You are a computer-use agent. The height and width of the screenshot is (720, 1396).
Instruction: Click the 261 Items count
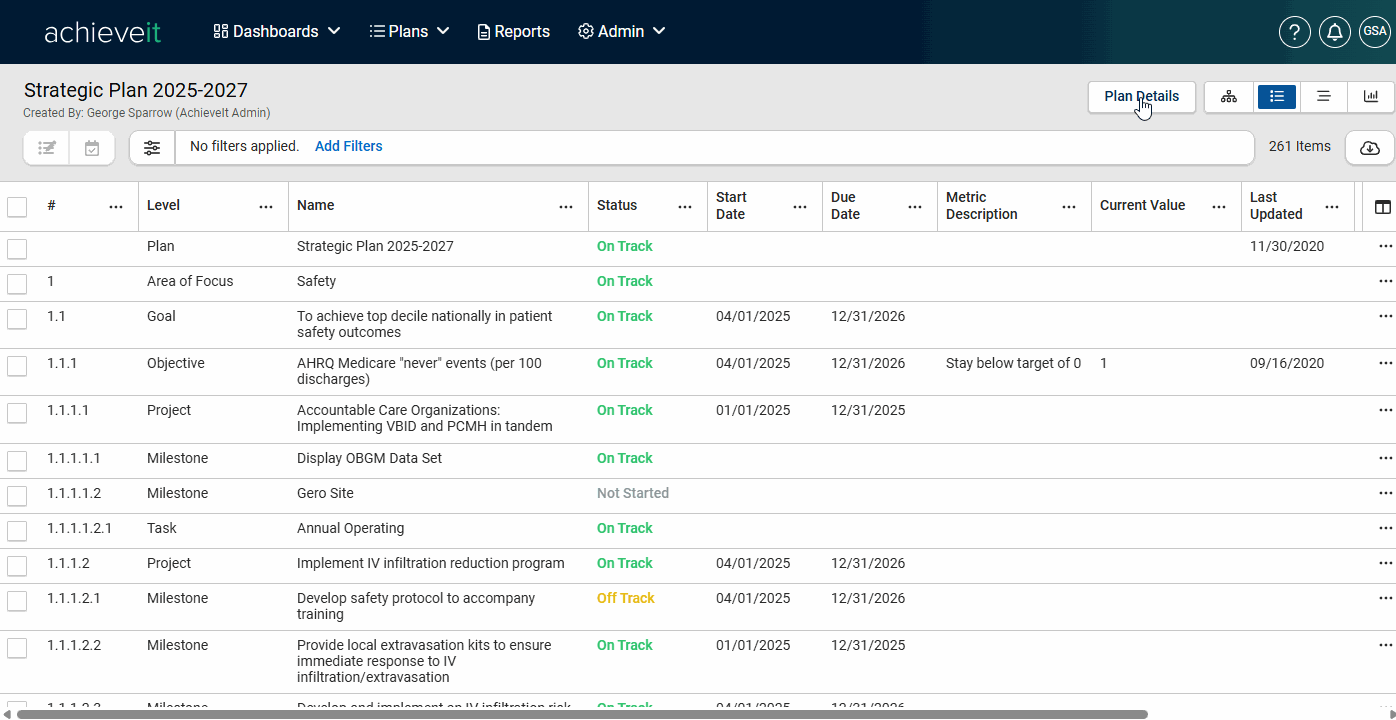click(1300, 146)
